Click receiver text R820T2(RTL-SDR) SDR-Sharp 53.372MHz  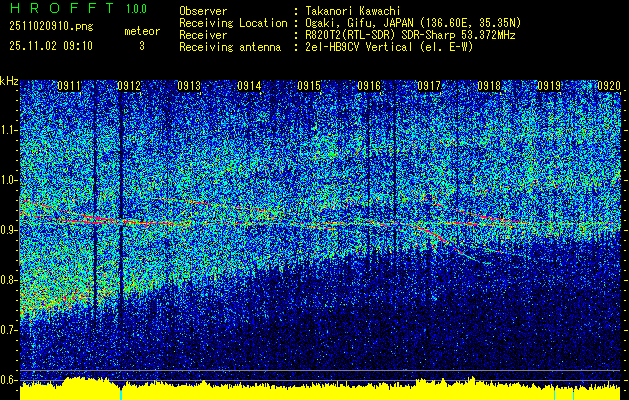410,35
